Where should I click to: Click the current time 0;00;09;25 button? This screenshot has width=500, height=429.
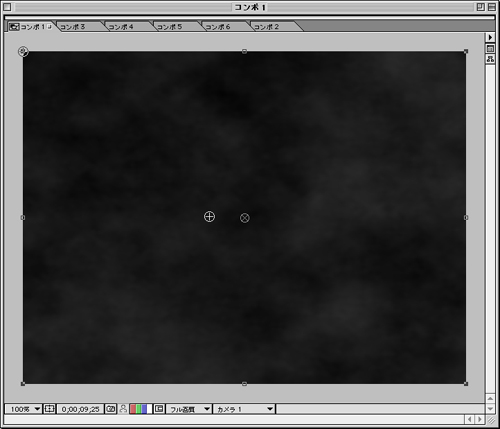point(80,409)
